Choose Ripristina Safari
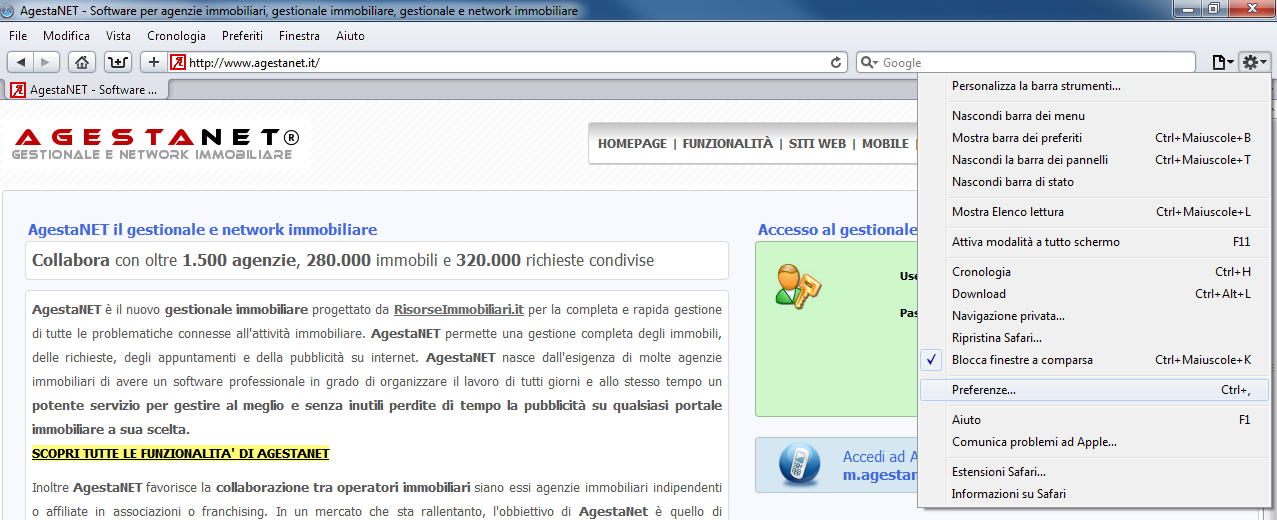The height and width of the screenshot is (520, 1277). [1094, 338]
